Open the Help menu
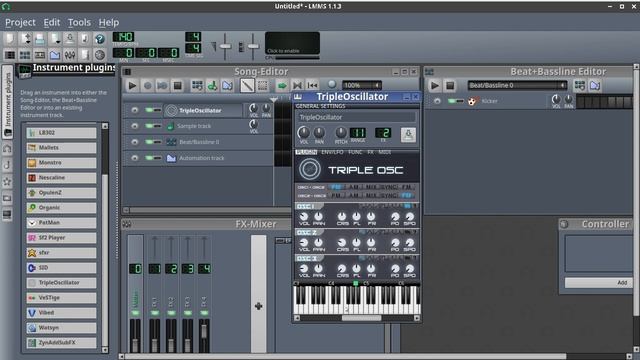This screenshot has width=640, height=360. click(109, 22)
